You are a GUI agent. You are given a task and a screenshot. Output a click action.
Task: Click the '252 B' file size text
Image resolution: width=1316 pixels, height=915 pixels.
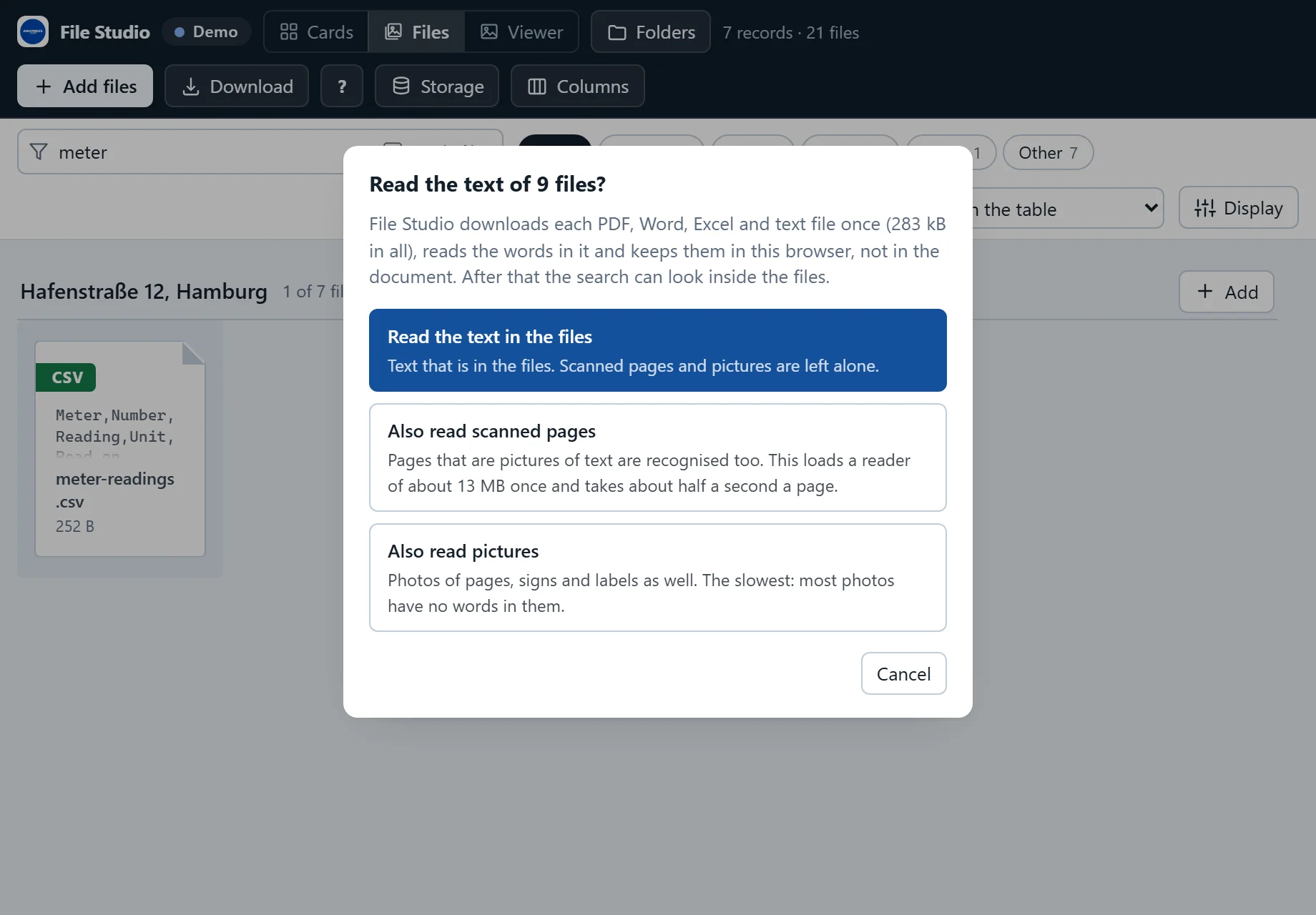coord(75,526)
